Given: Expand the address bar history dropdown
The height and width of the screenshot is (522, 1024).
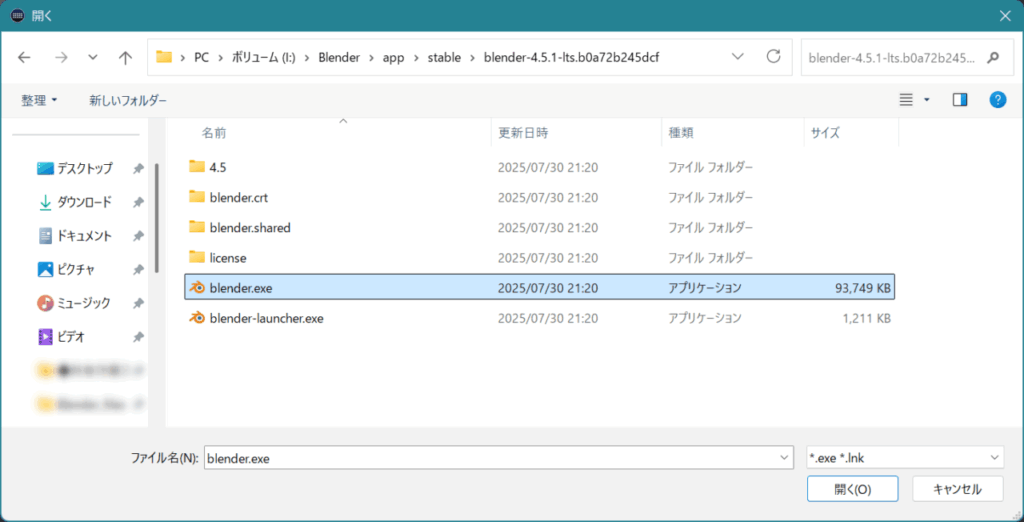Looking at the screenshot, I should point(737,57).
